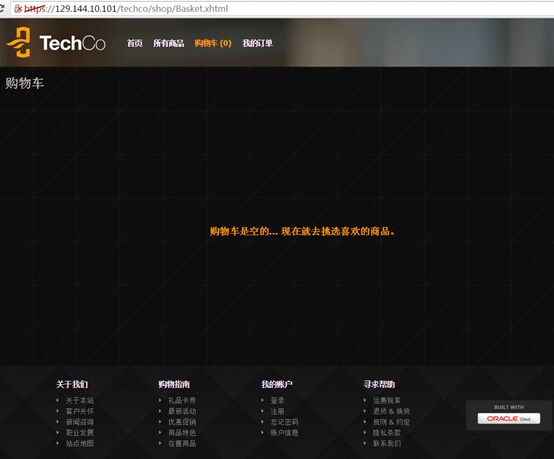Click the 联系我们 contact us link

click(x=387, y=443)
